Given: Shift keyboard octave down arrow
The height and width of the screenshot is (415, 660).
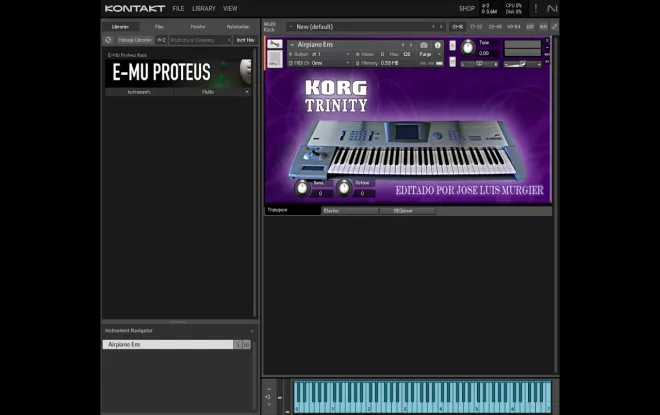Looking at the screenshot, I should pyautogui.click(x=269, y=405).
